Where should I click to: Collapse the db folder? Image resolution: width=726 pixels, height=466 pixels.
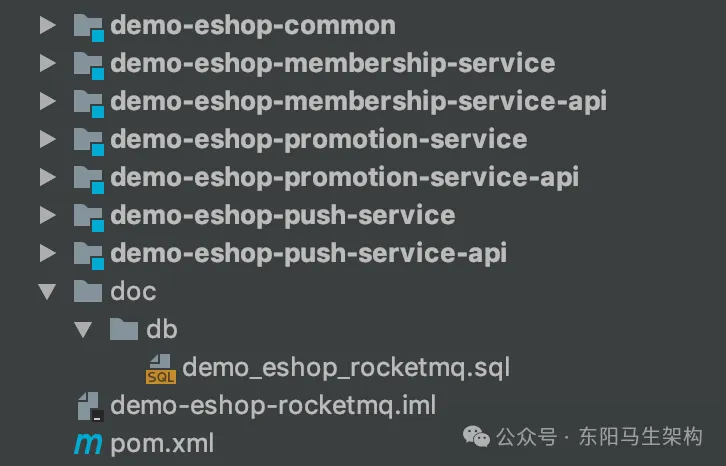tap(83, 329)
